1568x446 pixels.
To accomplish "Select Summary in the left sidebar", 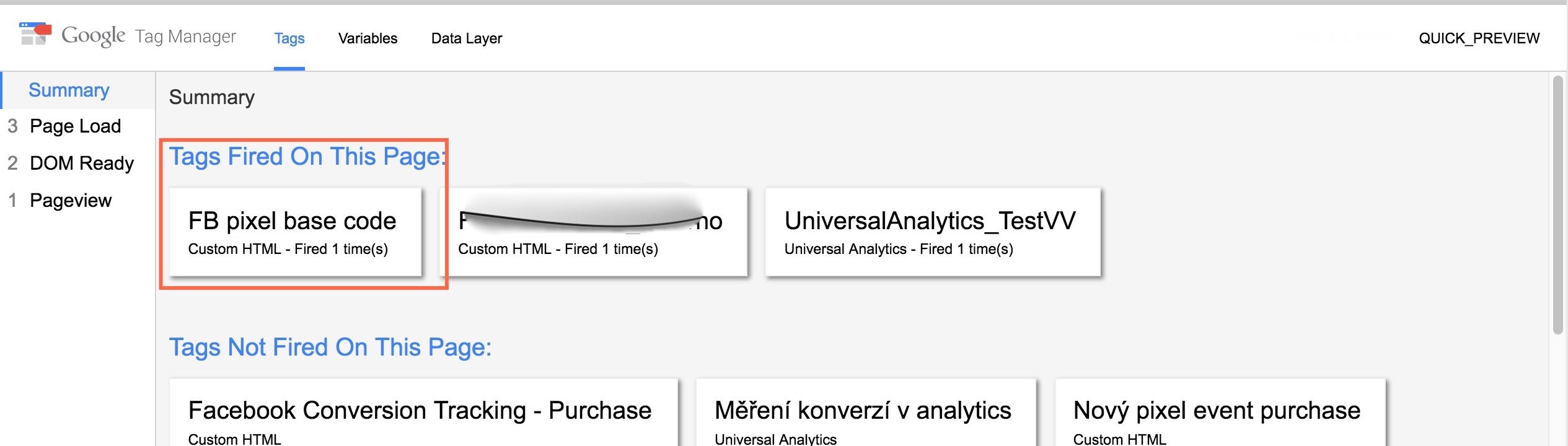I will pos(69,90).
